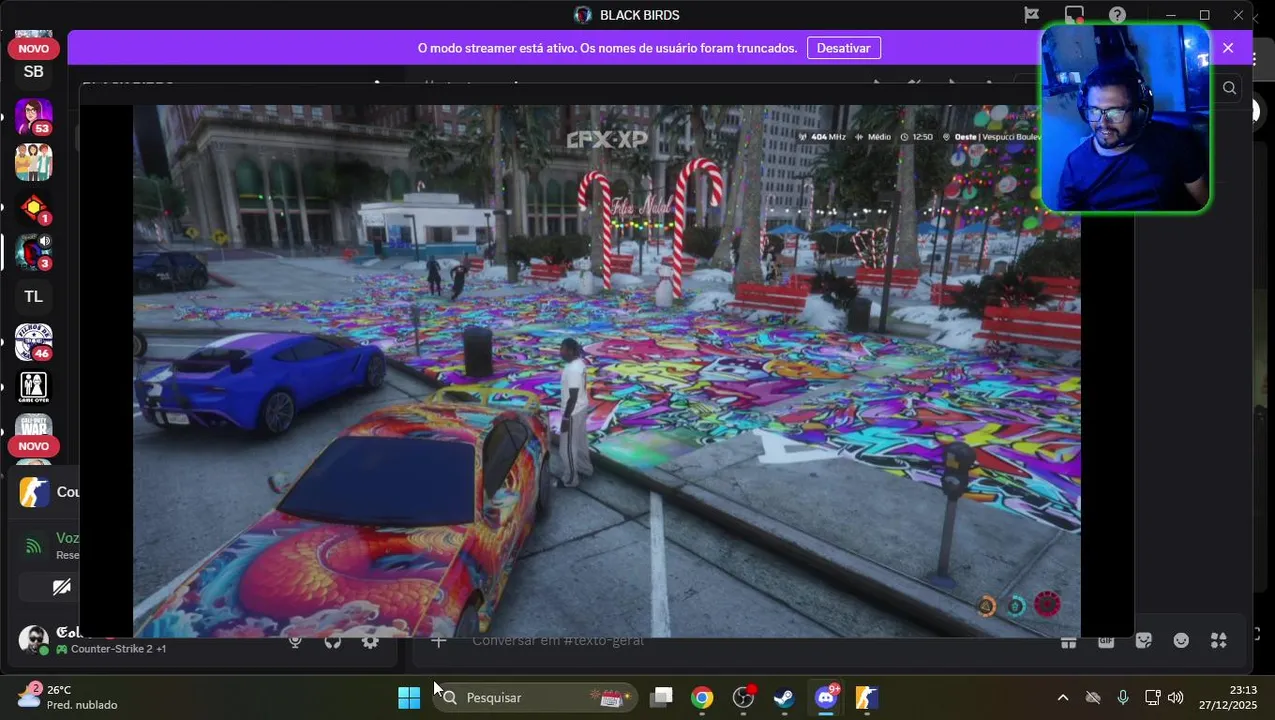Open Counter-Strike 2 taskbar icon

coord(867,697)
